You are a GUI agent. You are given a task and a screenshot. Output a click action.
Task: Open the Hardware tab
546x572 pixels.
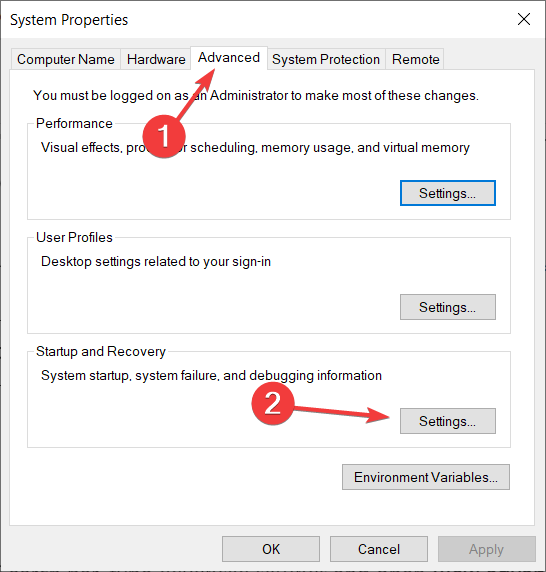(156, 59)
